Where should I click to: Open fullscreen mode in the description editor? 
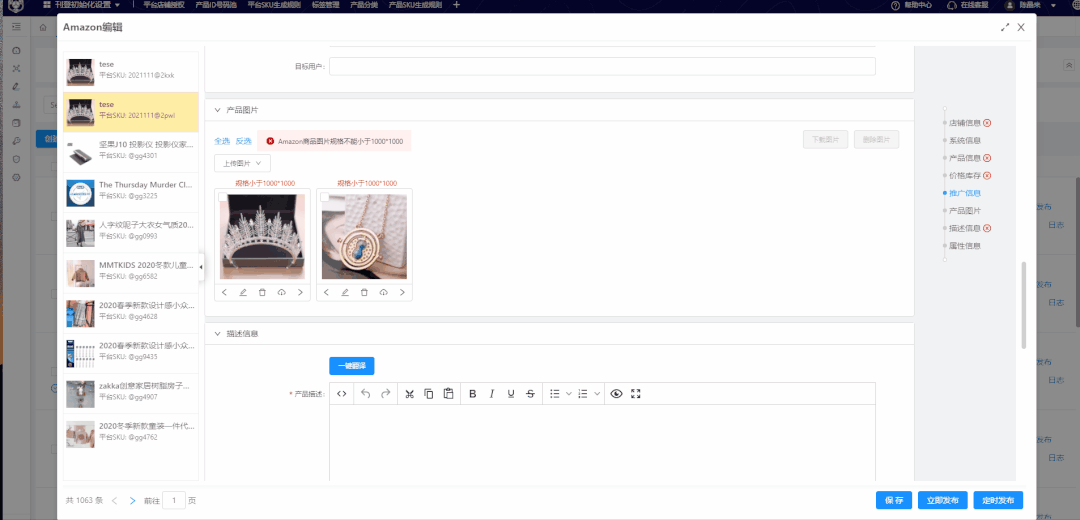point(635,394)
